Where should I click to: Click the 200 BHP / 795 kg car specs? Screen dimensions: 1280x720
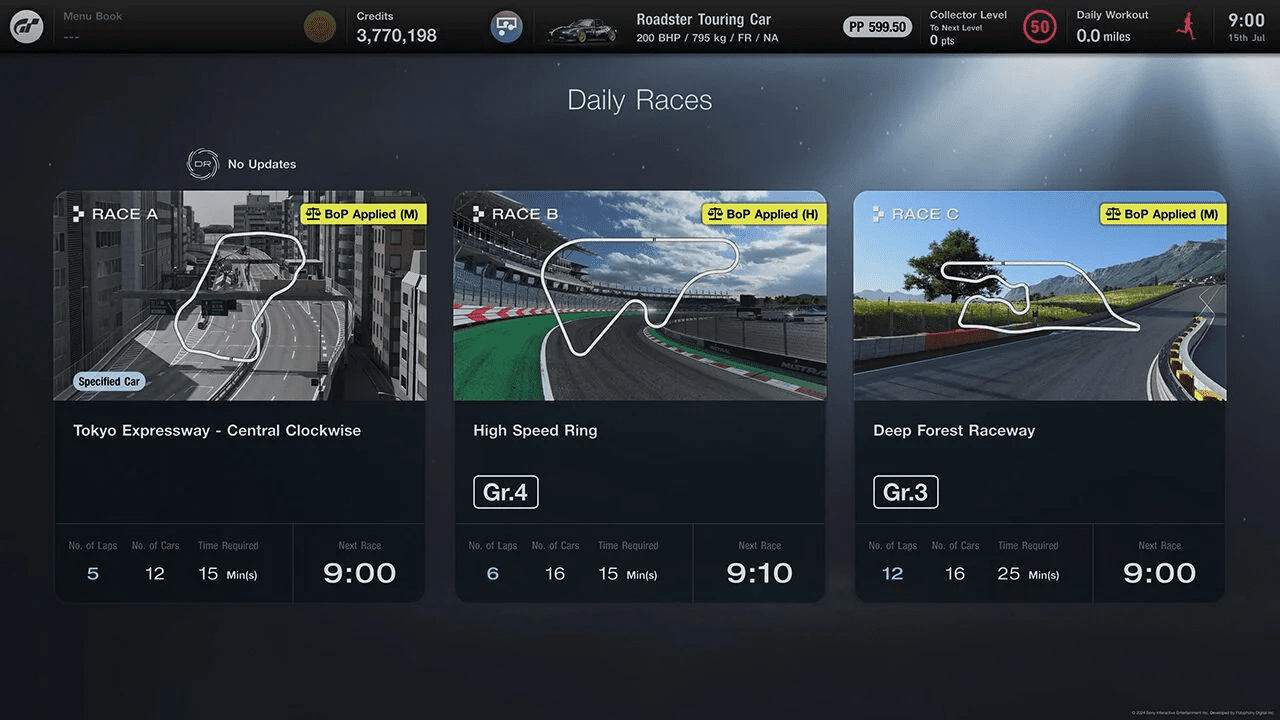click(x=707, y=38)
